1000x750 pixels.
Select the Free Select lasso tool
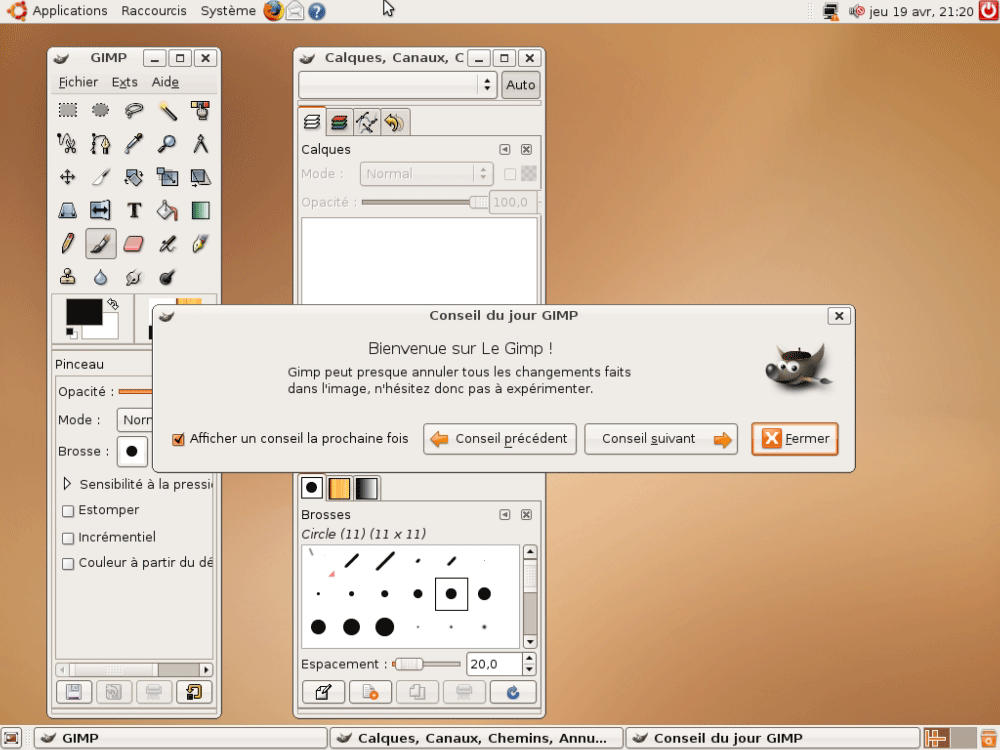point(134,110)
